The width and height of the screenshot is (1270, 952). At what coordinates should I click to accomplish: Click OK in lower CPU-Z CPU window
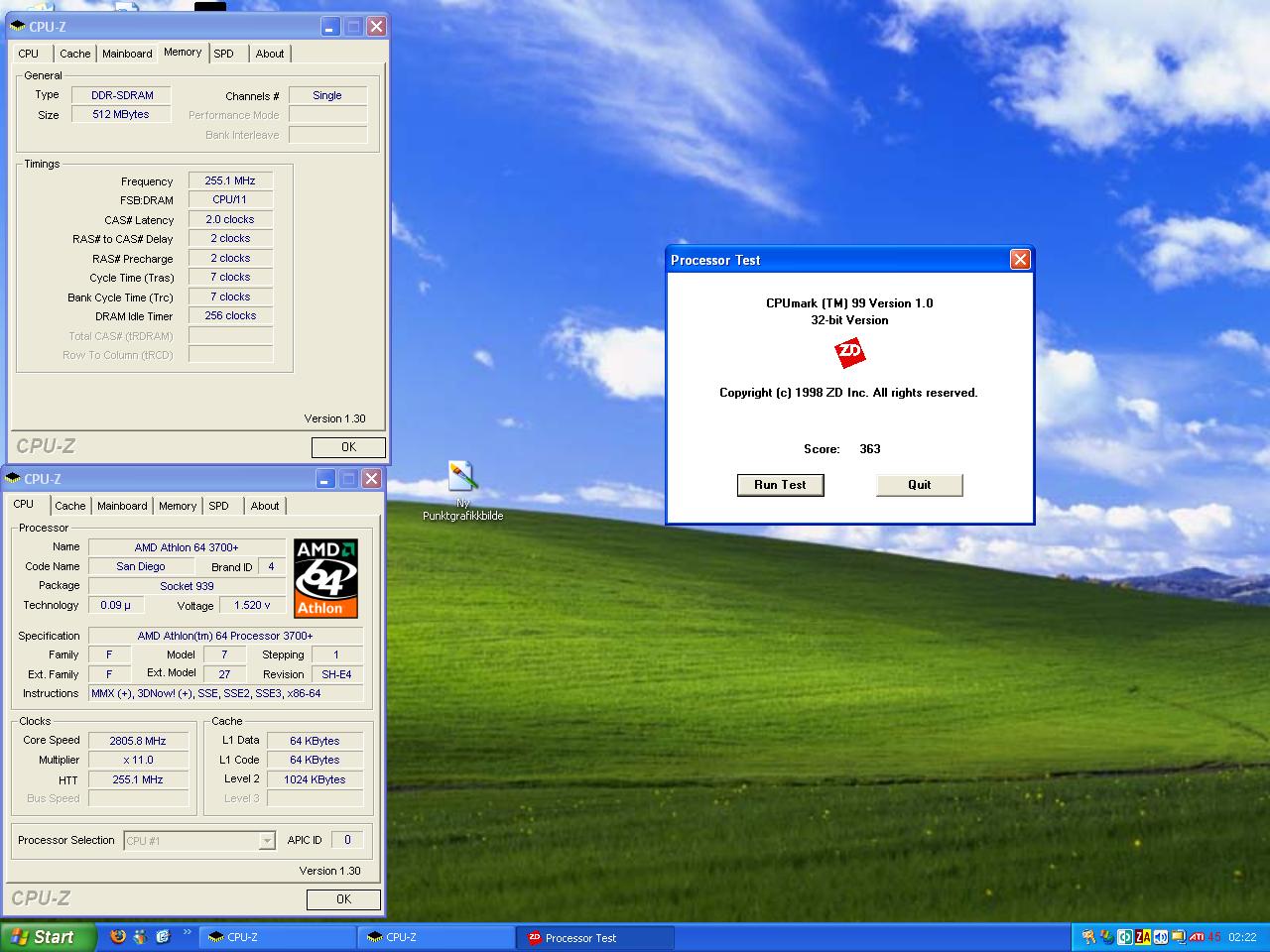[x=343, y=899]
